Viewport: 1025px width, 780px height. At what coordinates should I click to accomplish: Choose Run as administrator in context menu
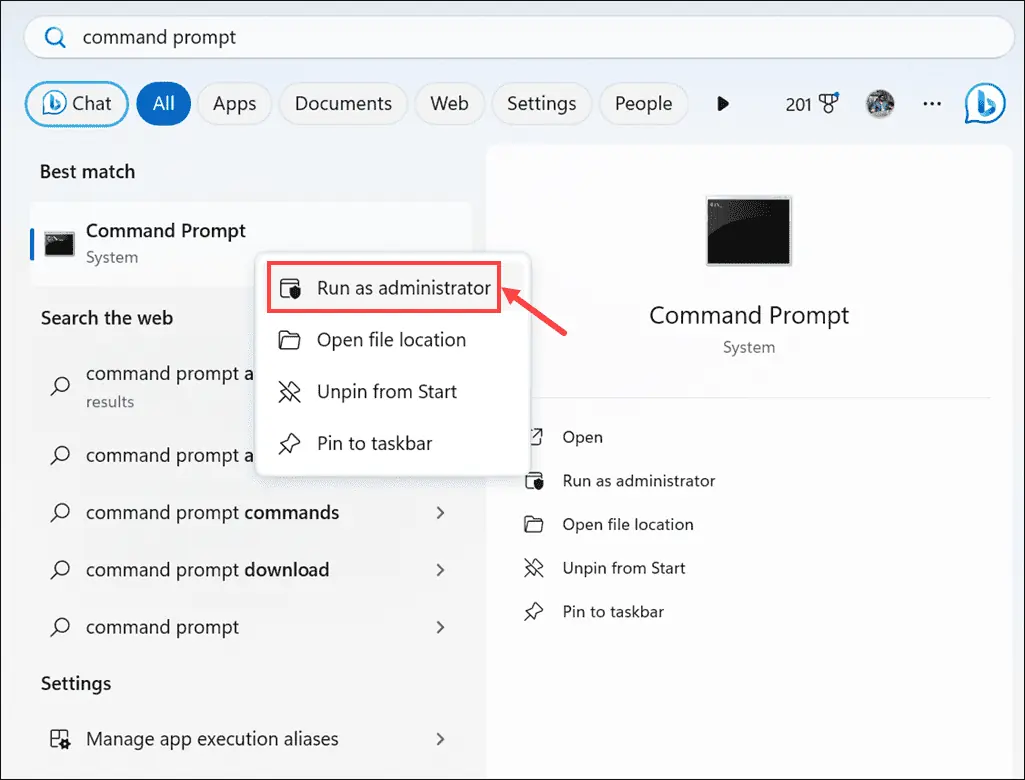[384, 288]
